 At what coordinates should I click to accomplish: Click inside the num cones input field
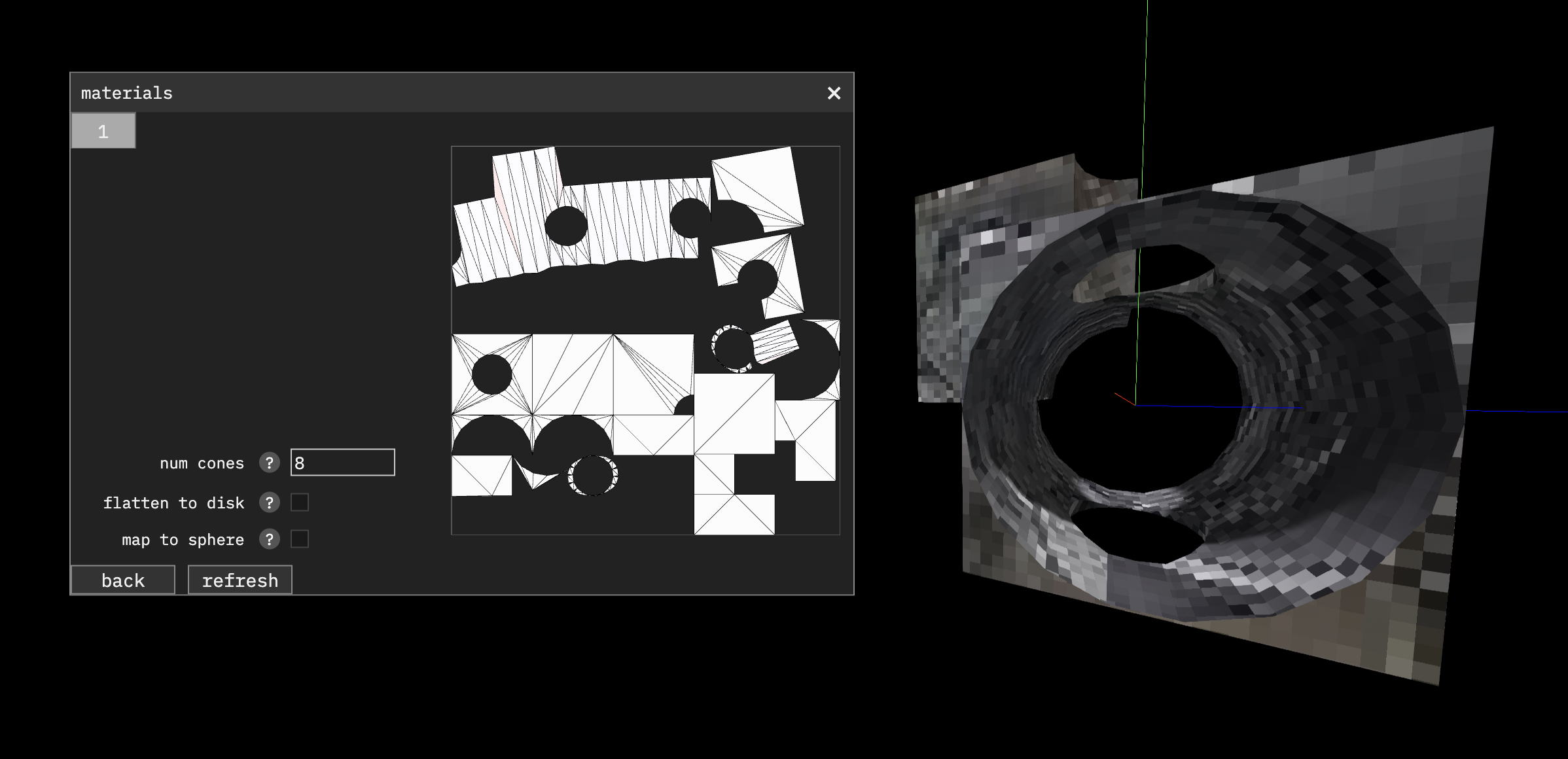(x=342, y=462)
